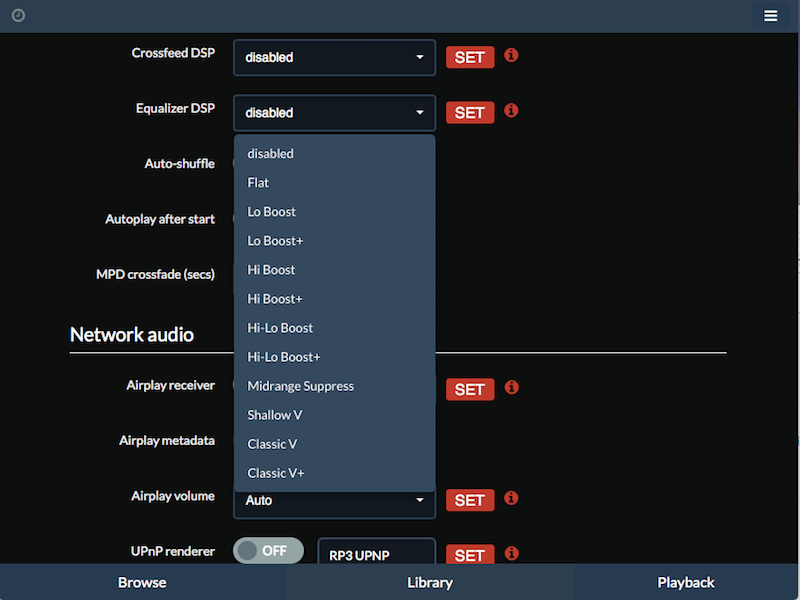This screenshot has height=600, width=800.
Task: Choose Lo Boost preset
Action: click(x=335, y=212)
